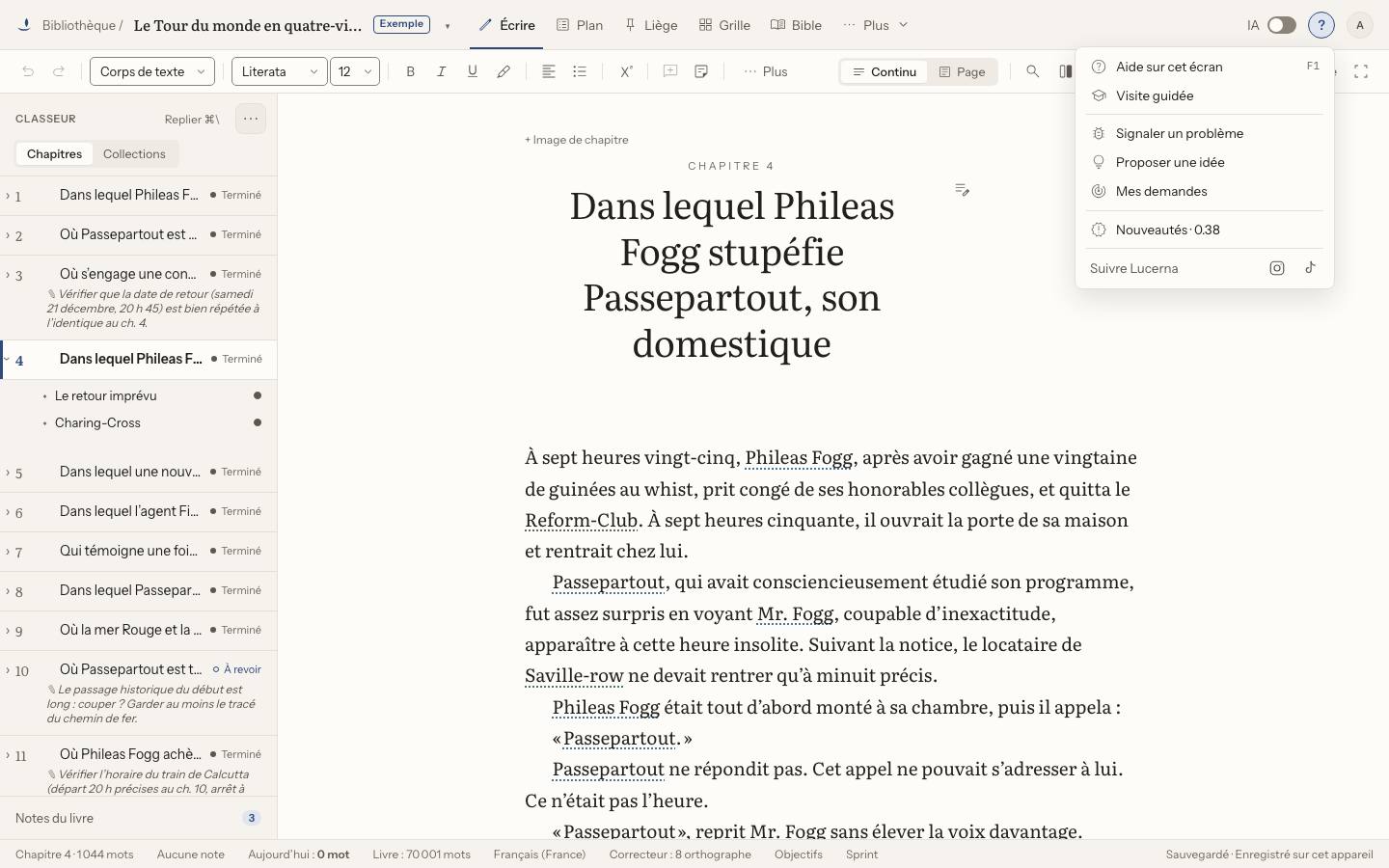
Task: Click the undo arrow in the toolbar
Action: click(x=28, y=71)
